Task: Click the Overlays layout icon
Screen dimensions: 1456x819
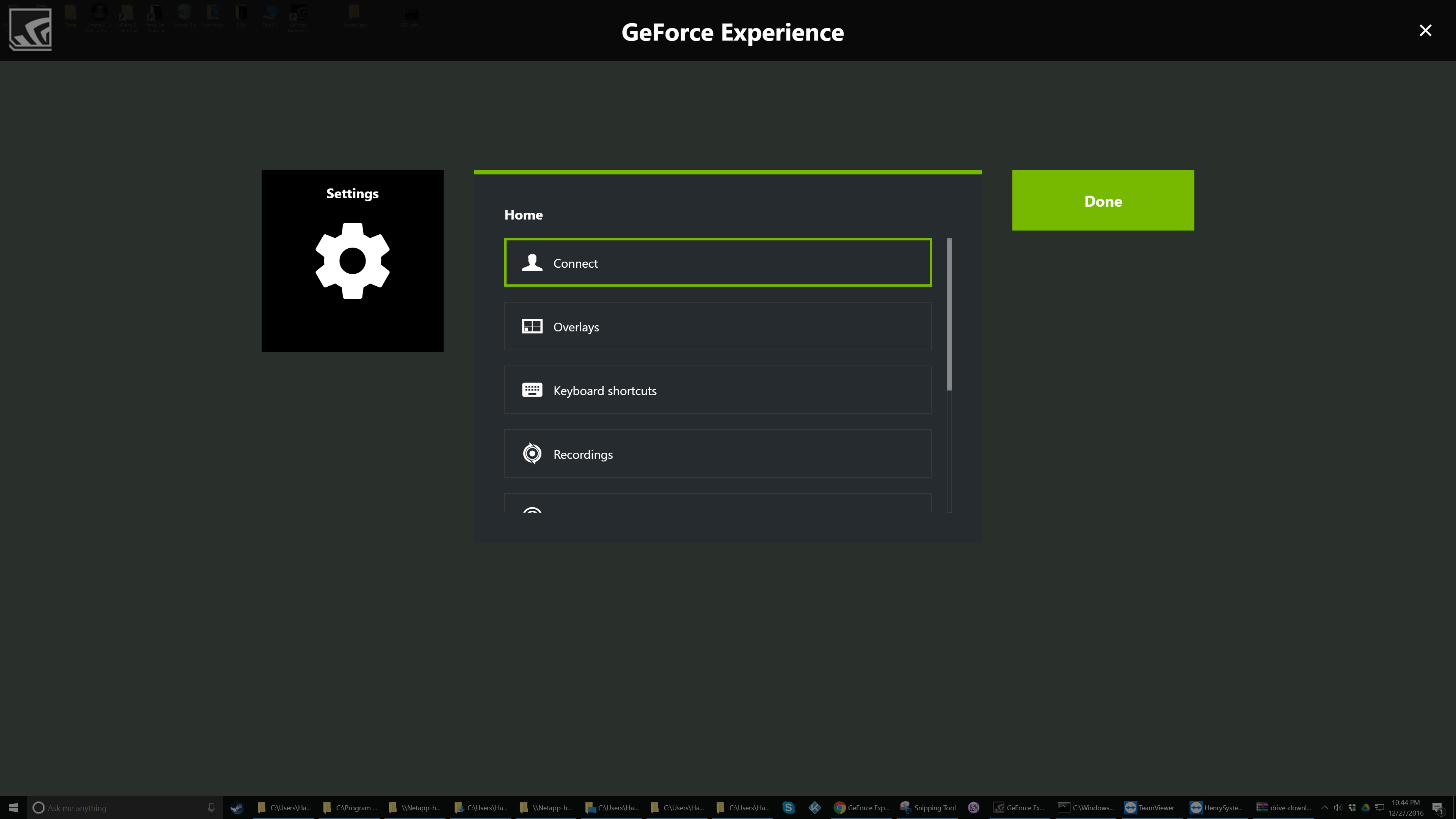Action: click(x=532, y=327)
